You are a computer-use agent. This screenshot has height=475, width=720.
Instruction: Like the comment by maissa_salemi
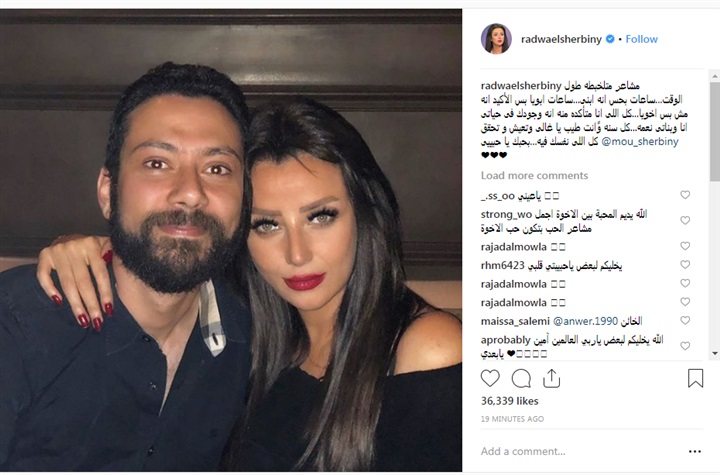pos(685,320)
